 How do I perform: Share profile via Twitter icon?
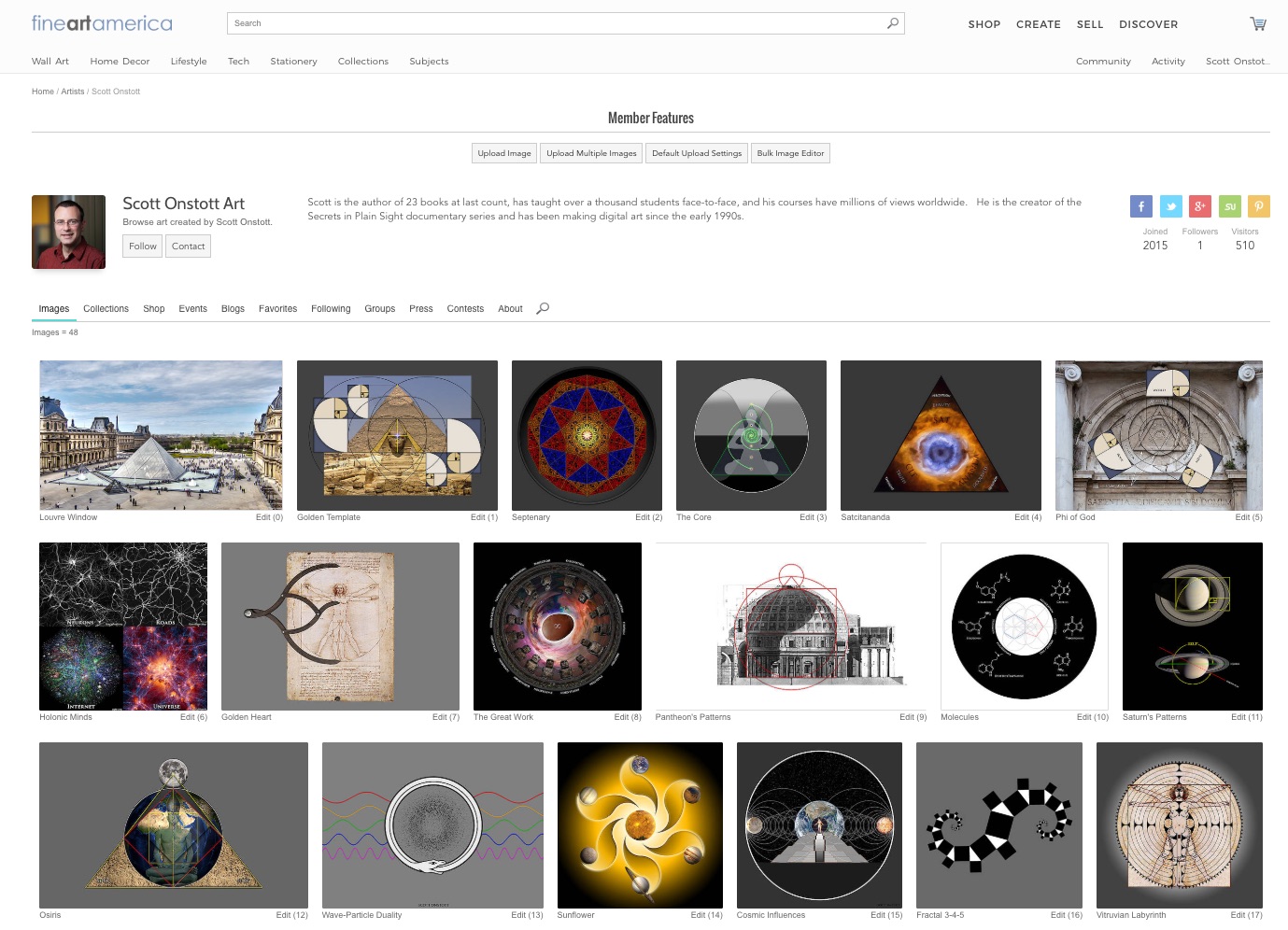click(x=1171, y=206)
